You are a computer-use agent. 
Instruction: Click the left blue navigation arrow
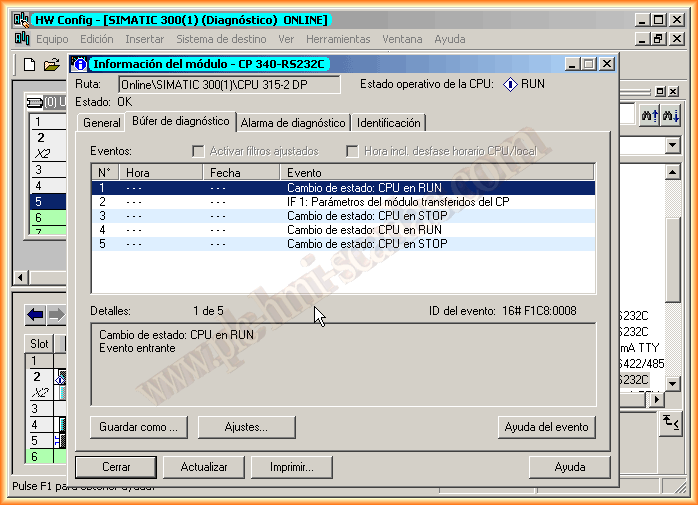pos(35,315)
